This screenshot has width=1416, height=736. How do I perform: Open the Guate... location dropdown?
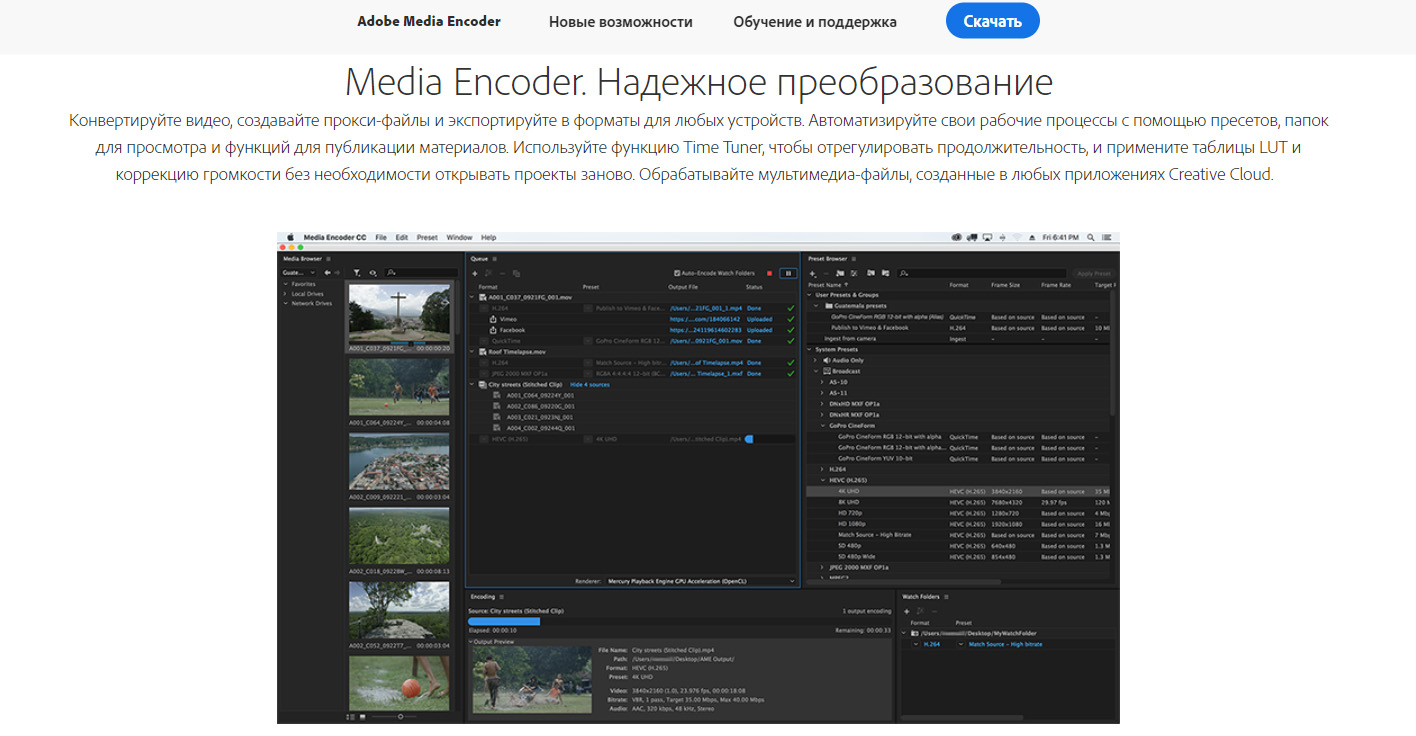coord(298,272)
